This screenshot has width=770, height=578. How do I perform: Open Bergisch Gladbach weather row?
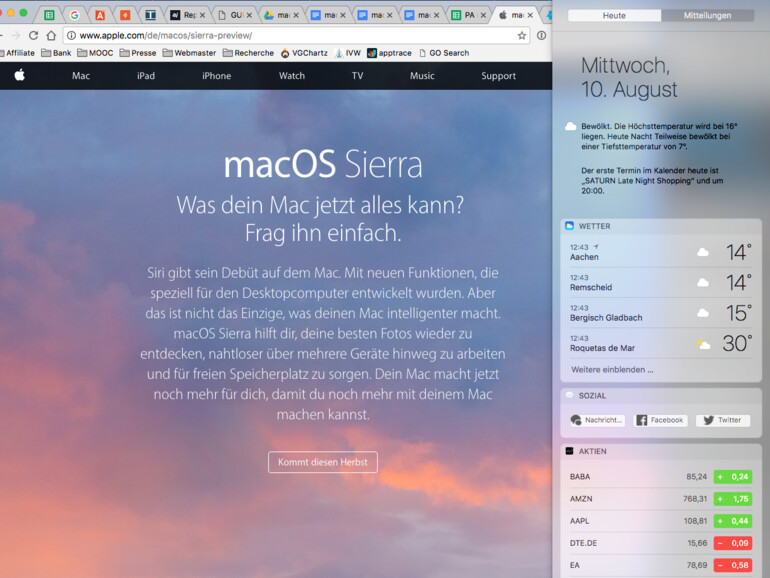pyautogui.click(x=660, y=313)
